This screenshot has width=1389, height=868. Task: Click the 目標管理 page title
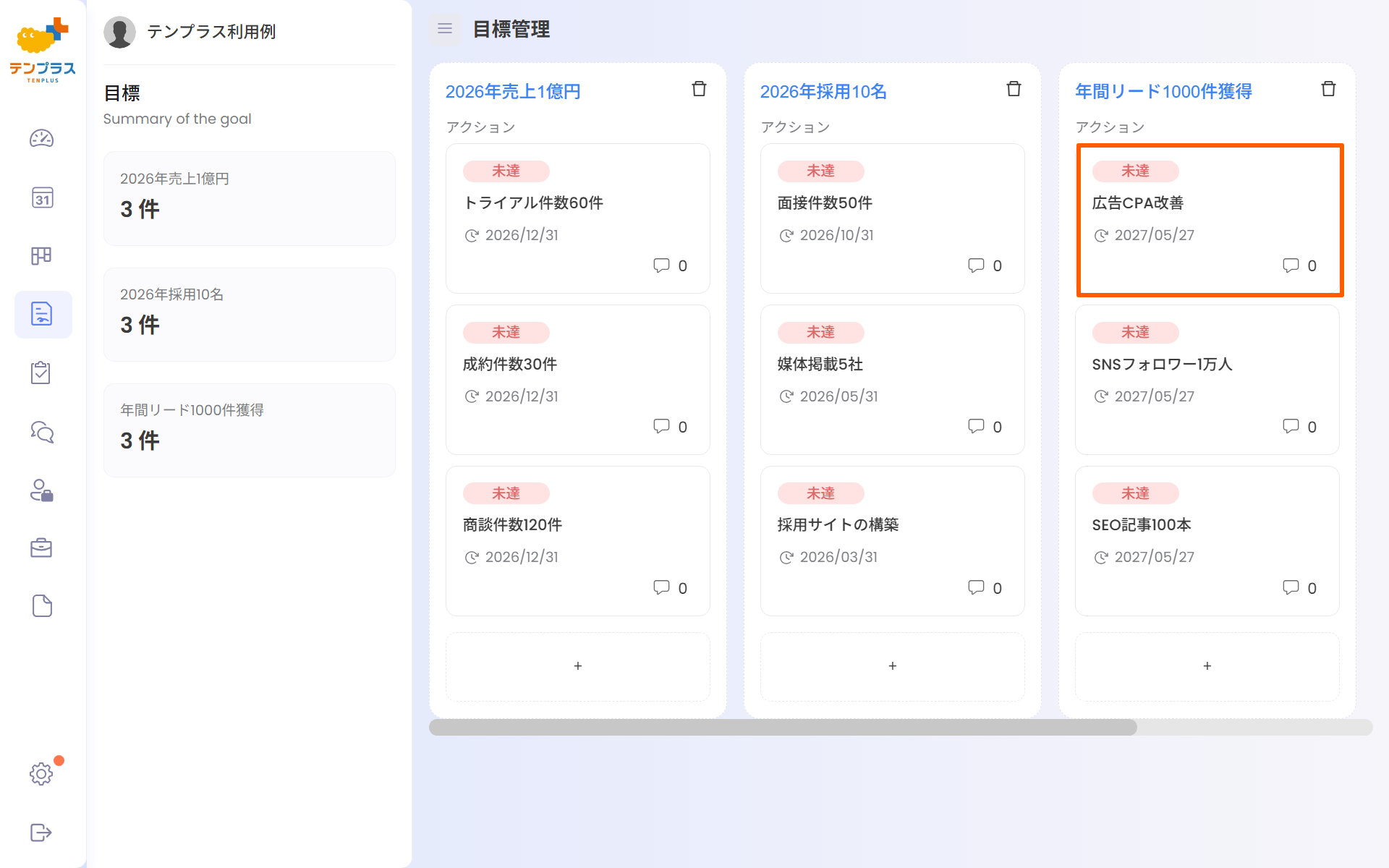(511, 30)
